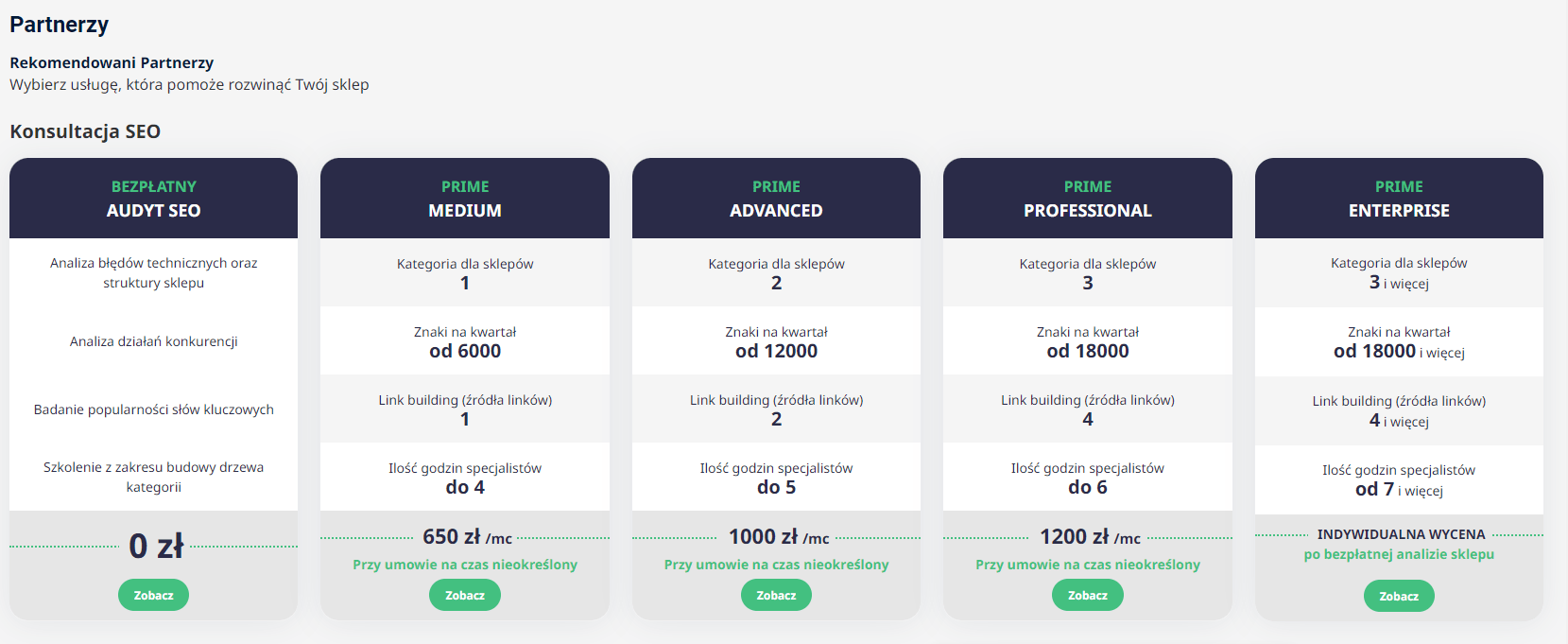Click the 0 zł price

click(156, 546)
